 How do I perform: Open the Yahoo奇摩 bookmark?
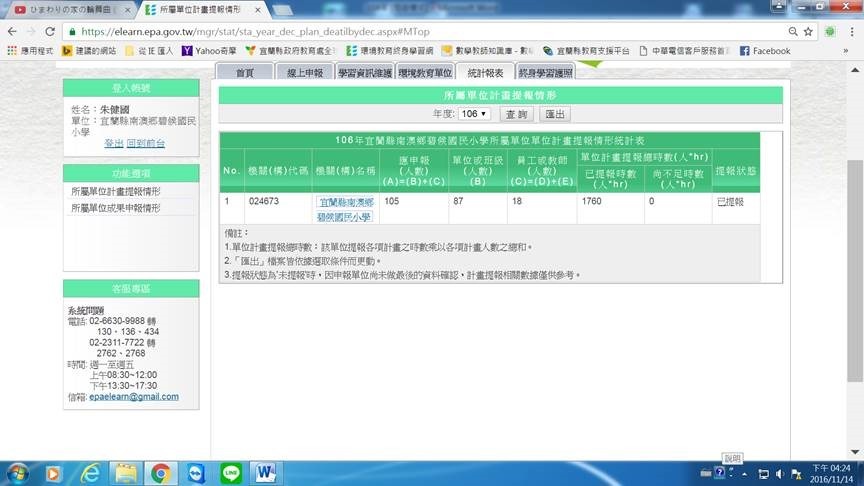[x=208, y=51]
